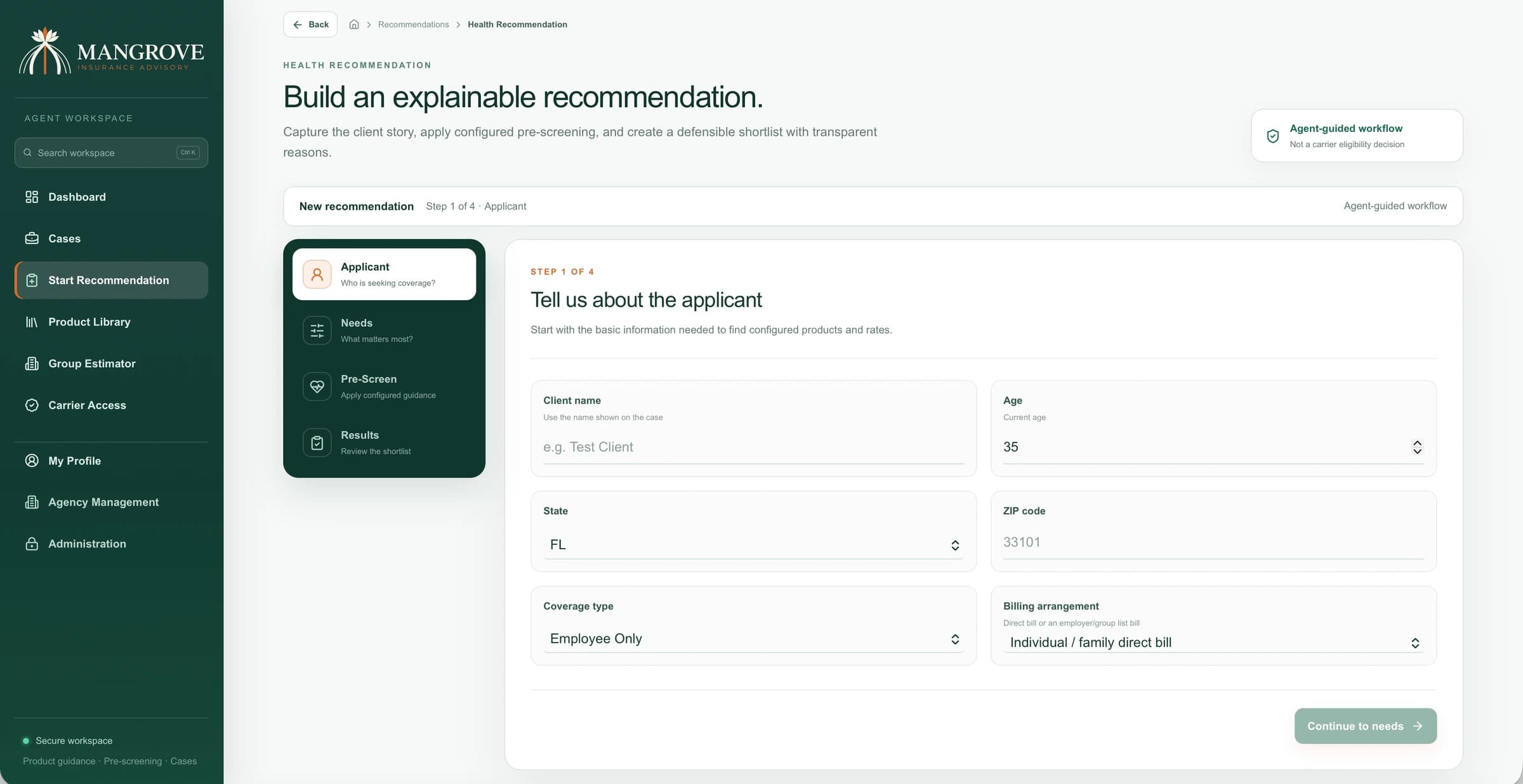The width and height of the screenshot is (1523, 784).
Task: Click the 'AGENT WORKSPACE' sidebar label
Action: click(x=79, y=119)
